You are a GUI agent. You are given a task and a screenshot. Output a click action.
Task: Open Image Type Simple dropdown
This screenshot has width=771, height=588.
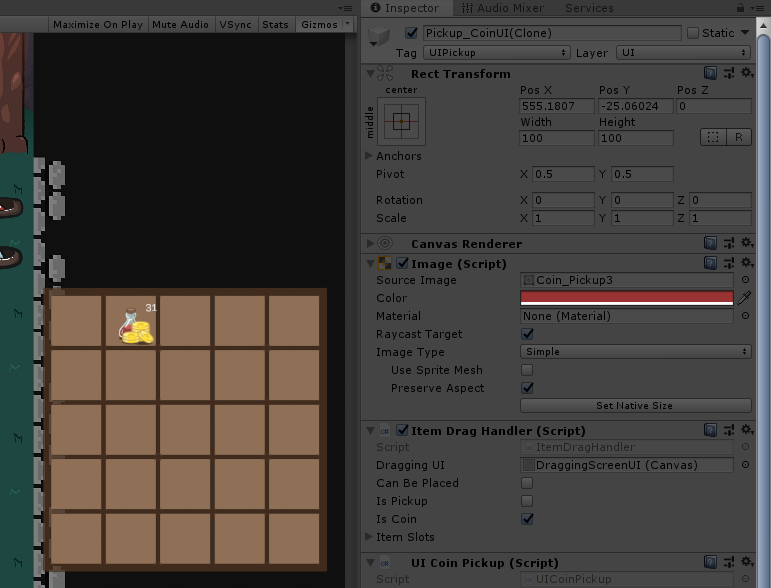(635, 352)
